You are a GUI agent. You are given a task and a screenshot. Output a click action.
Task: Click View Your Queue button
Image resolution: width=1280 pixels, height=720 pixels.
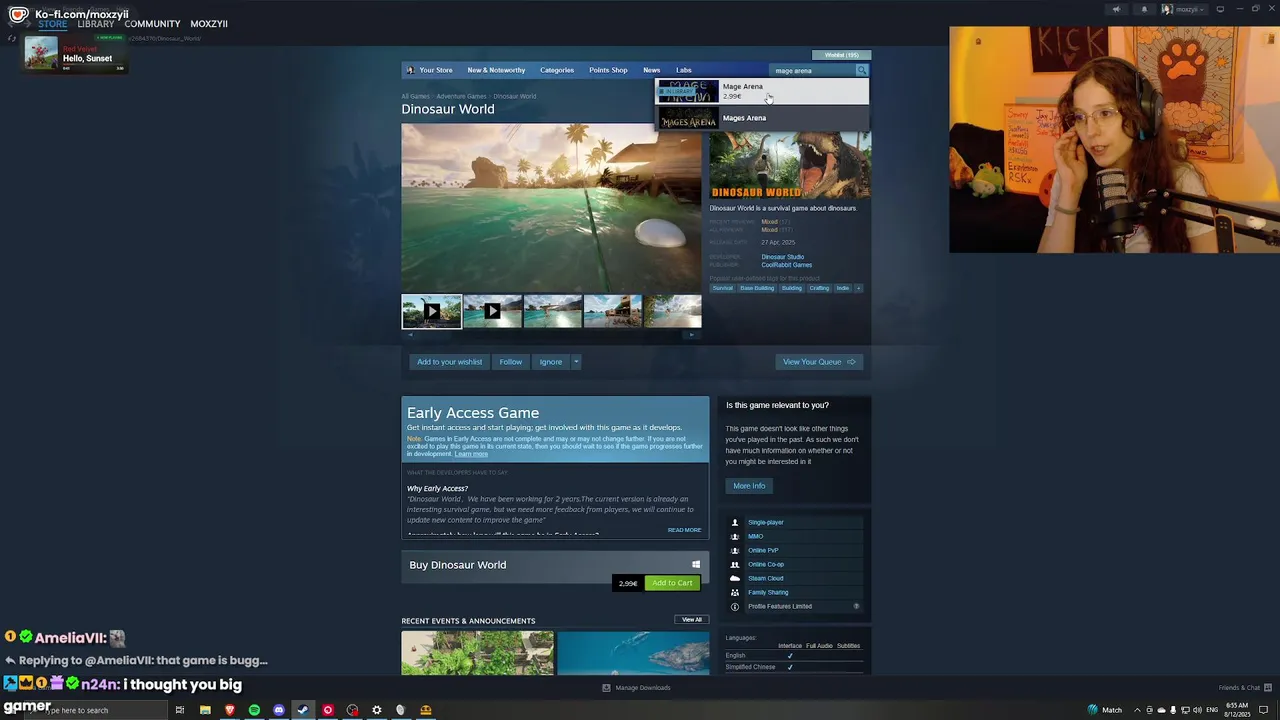[819, 362]
